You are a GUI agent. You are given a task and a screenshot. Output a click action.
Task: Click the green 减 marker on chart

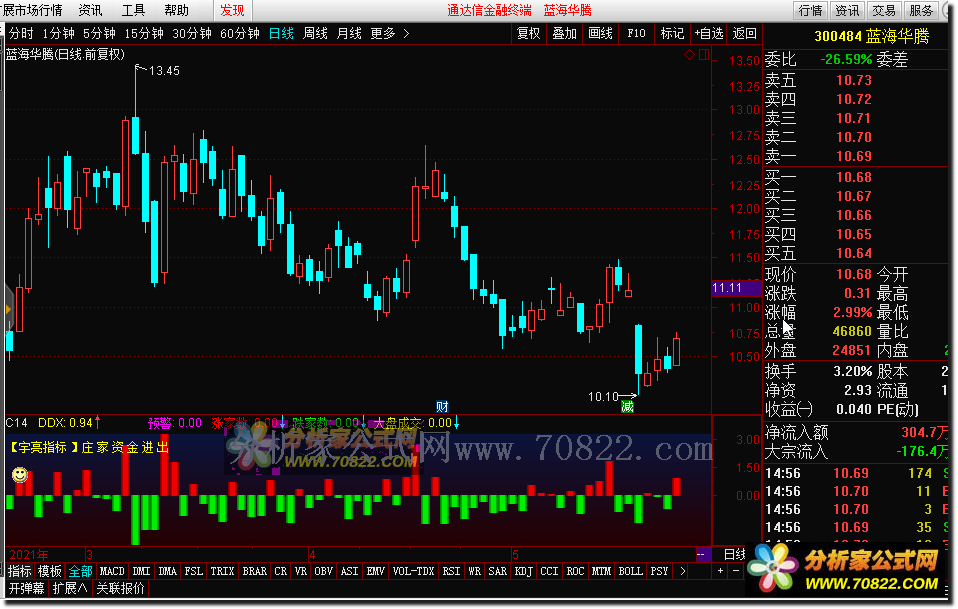(627, 406)
